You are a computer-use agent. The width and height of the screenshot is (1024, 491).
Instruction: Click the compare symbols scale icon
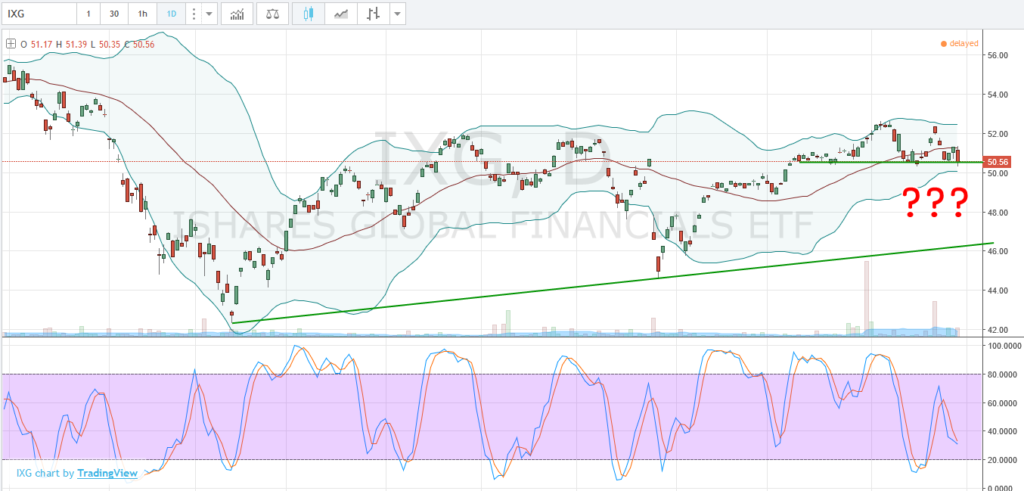pos(272,15)
